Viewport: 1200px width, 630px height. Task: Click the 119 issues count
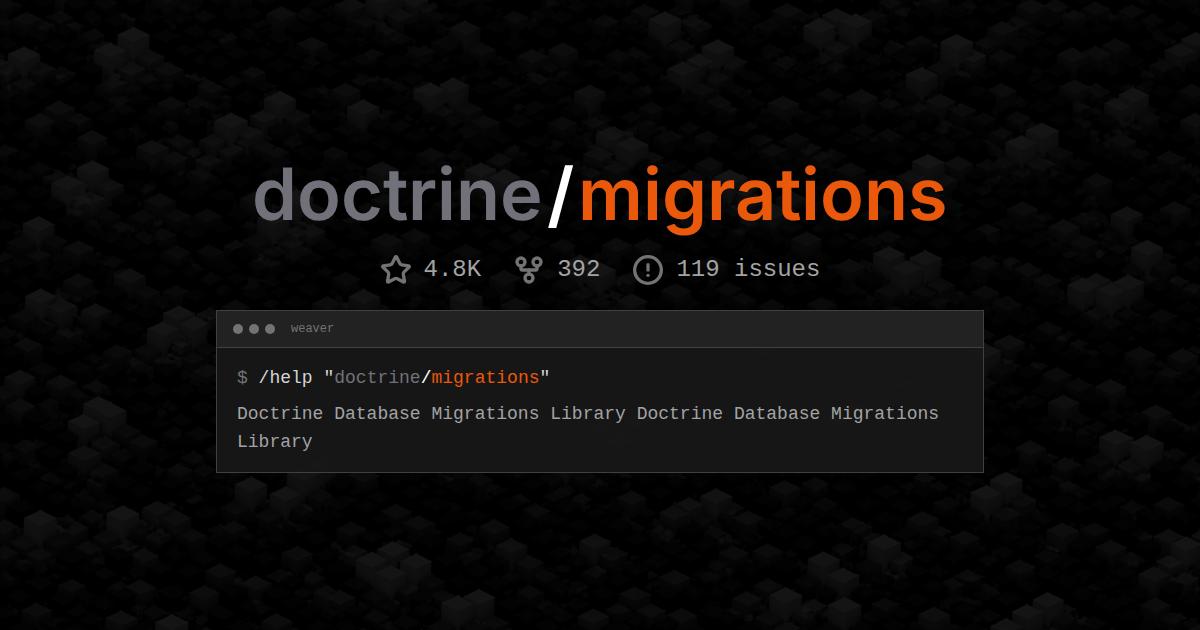click(x=747, y=268)
